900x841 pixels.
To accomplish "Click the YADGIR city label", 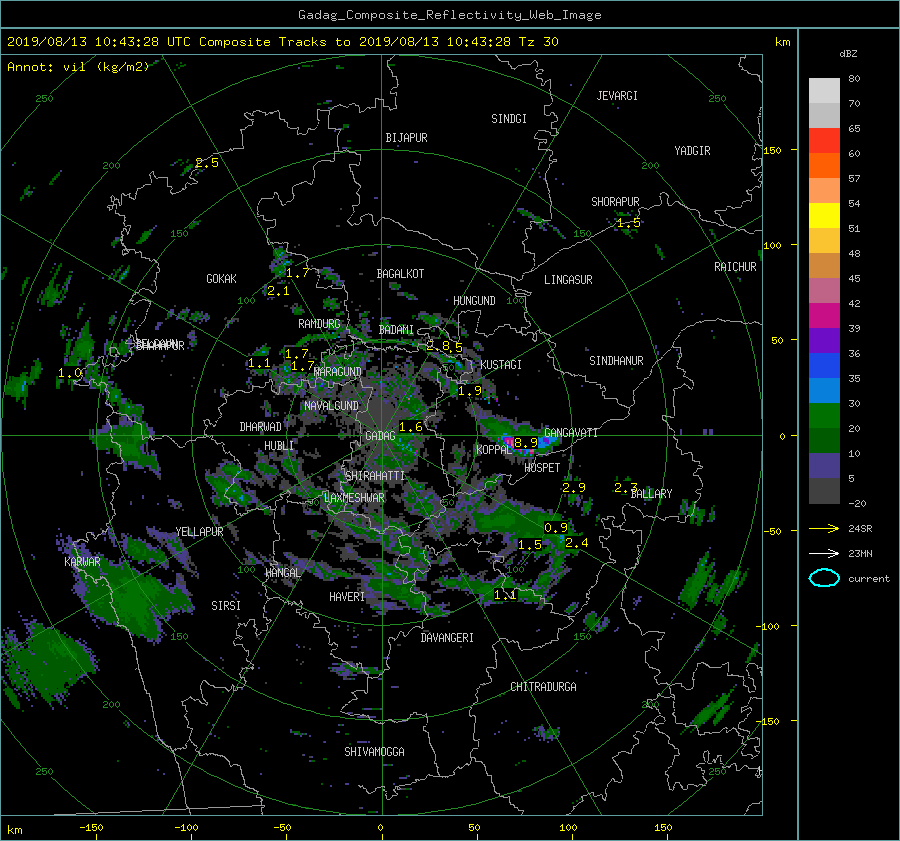I will [692, 151].
